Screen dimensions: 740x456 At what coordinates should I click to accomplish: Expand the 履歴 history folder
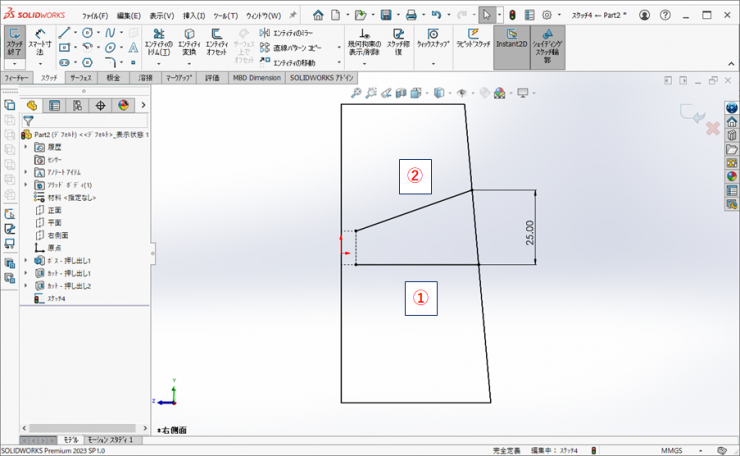point(26,147)
